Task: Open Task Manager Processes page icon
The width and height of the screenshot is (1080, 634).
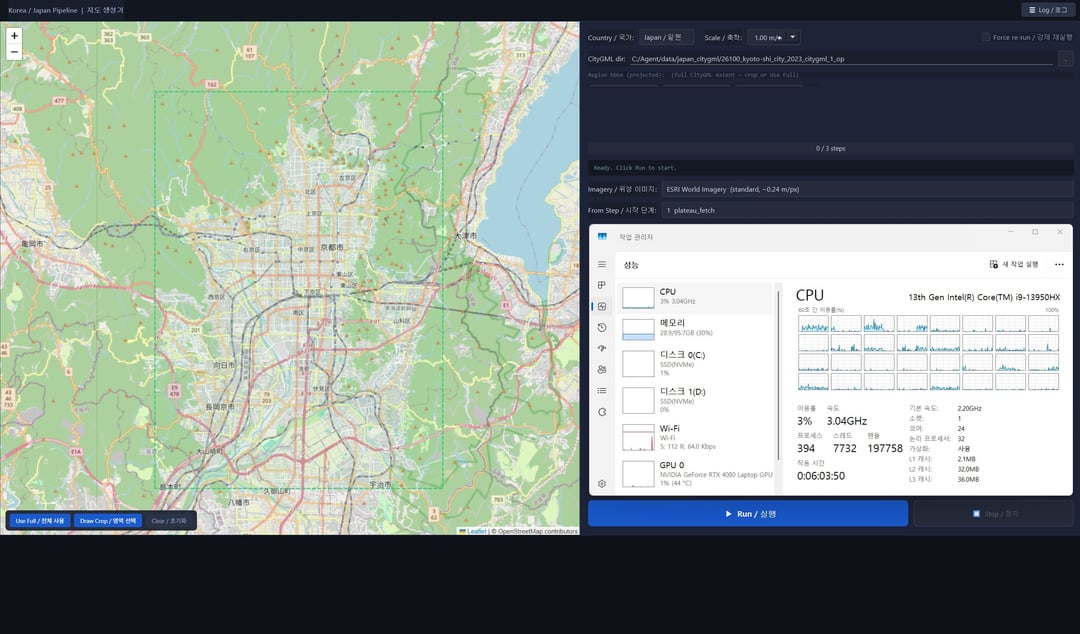Action: (602, 285)
